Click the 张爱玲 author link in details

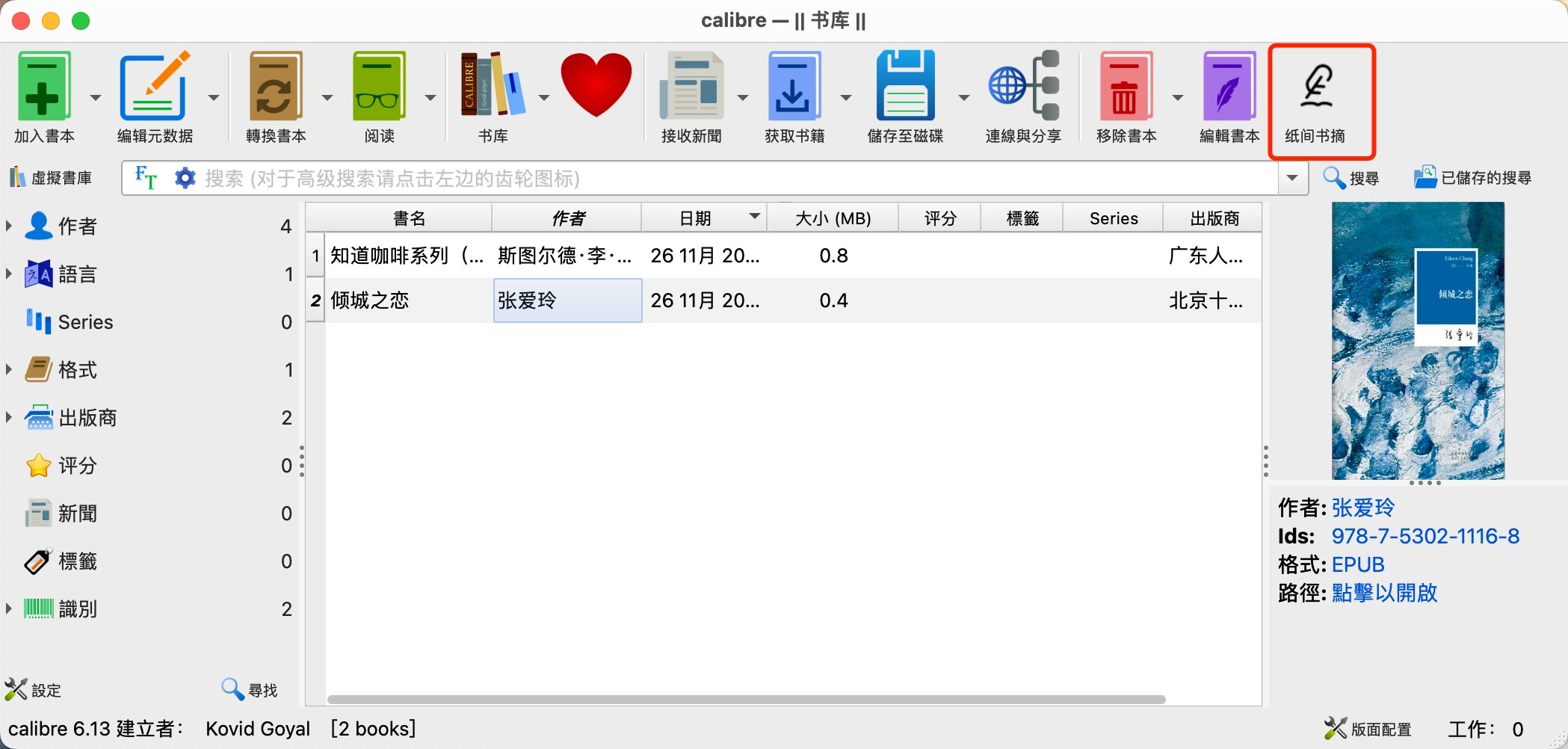1362,508
